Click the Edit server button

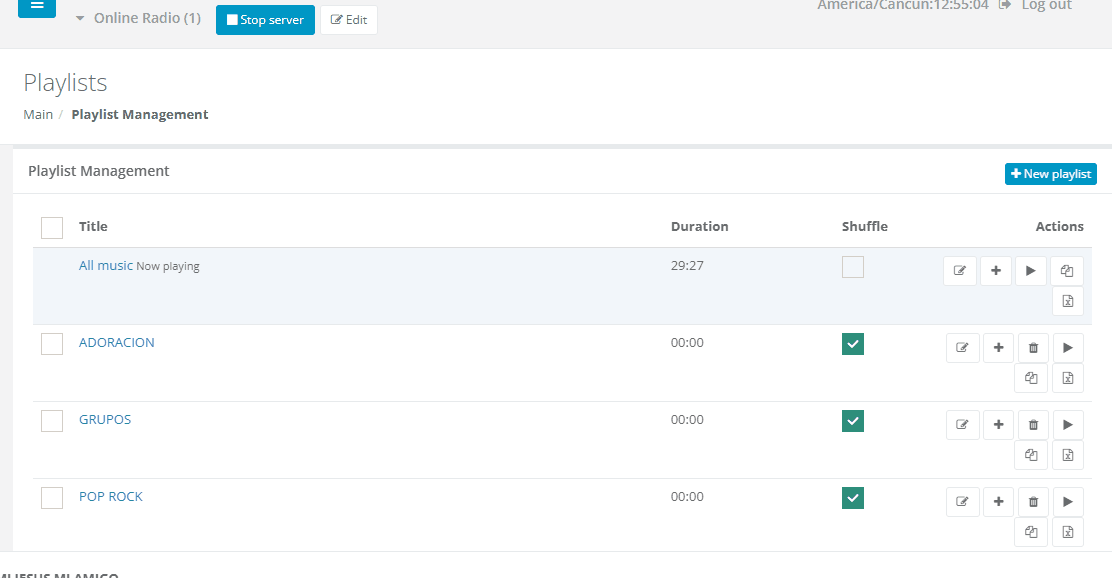(x=349, y=20)
